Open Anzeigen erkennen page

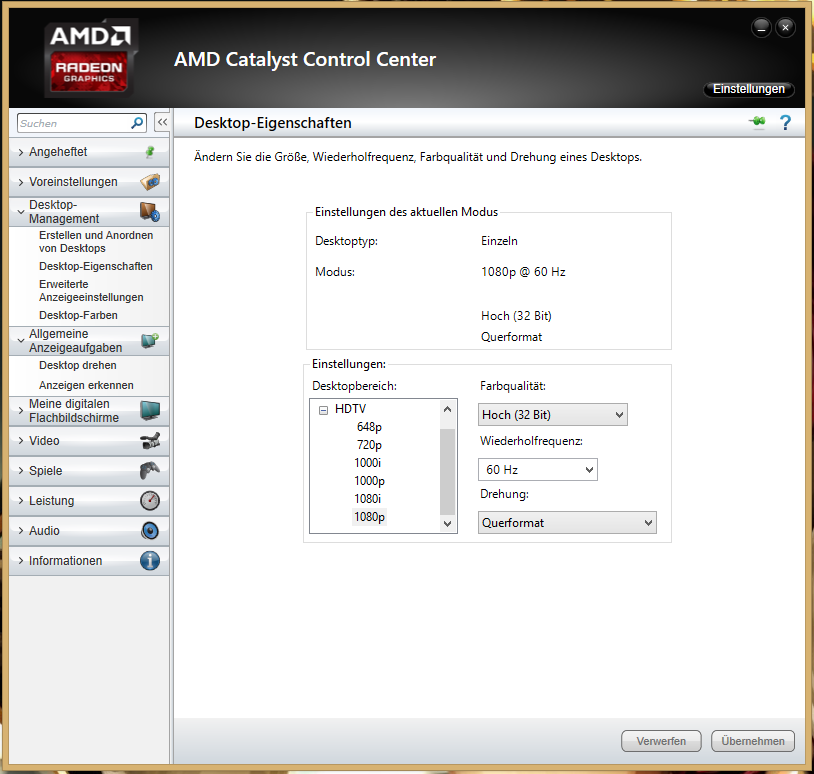pyautogui.click(x=86, y=385)
